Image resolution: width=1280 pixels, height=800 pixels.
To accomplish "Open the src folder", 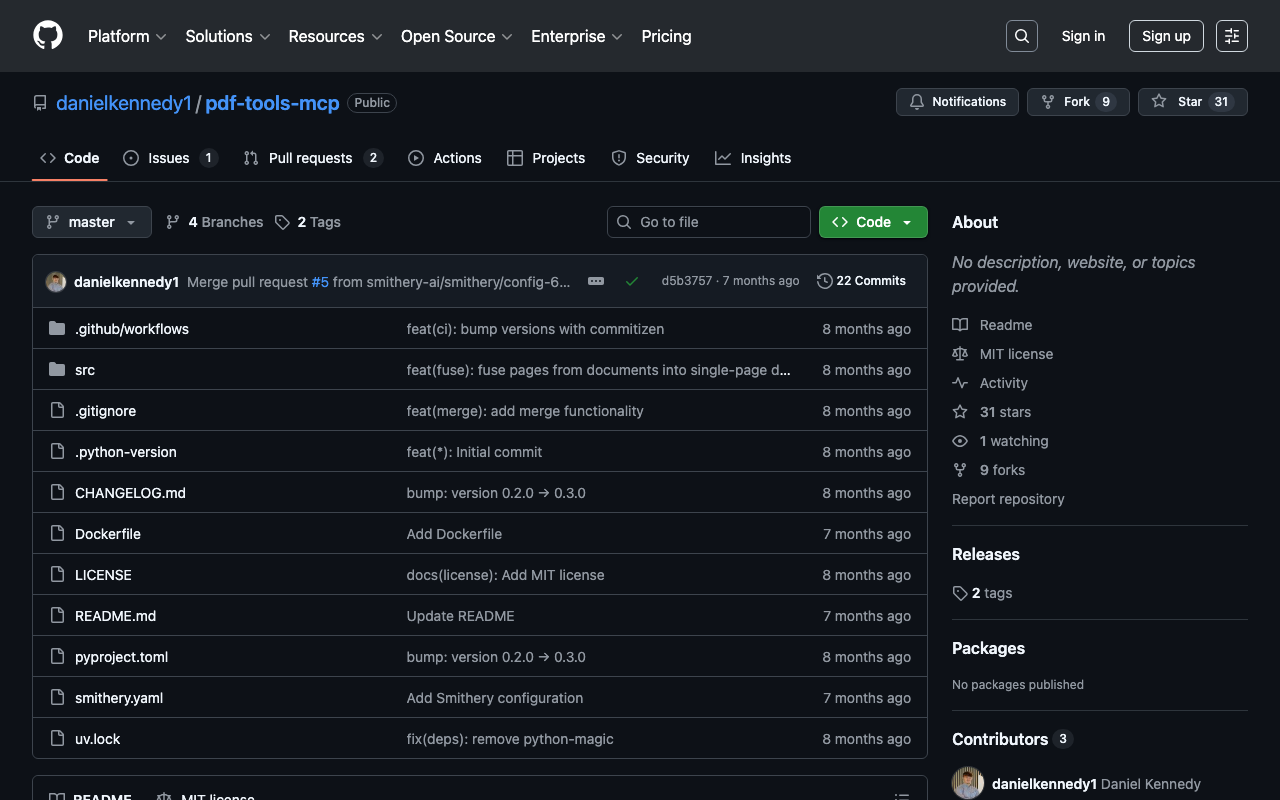I will (x=85, y=370).
